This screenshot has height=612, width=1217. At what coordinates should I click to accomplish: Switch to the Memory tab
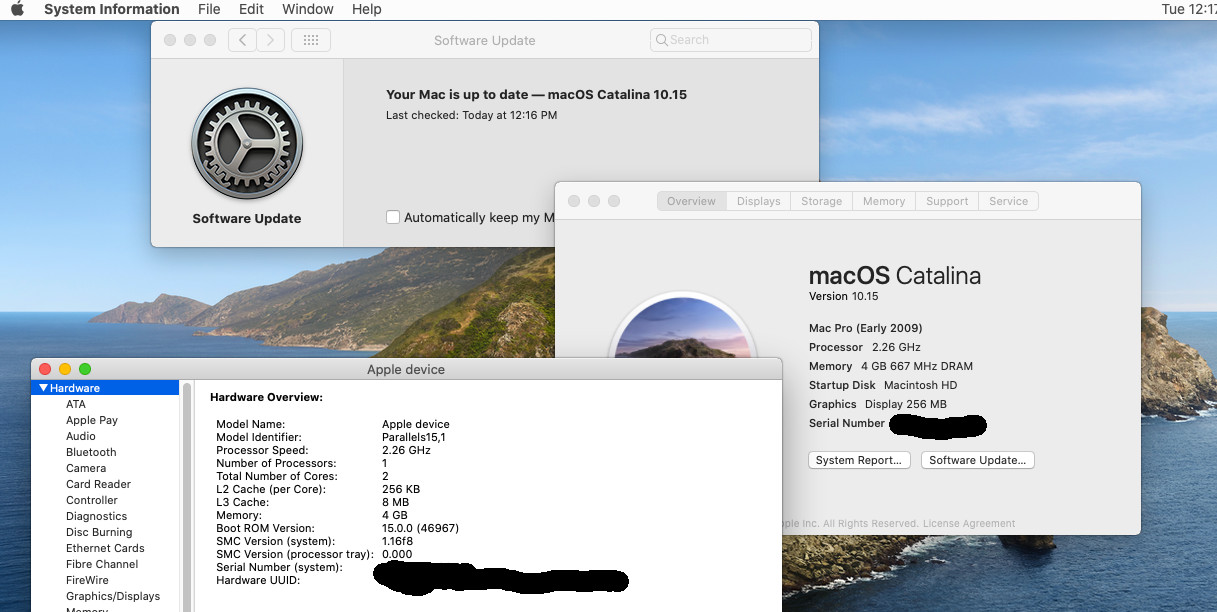coord(884,201)
